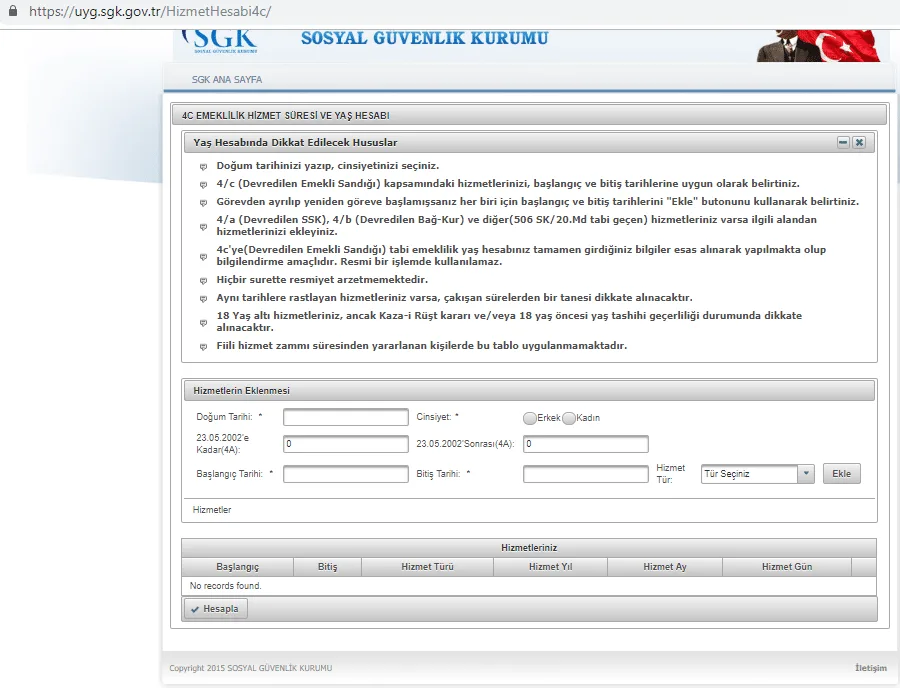Select the Kadın gender radio button
The image size is (900, 688).
pos(569,418)
